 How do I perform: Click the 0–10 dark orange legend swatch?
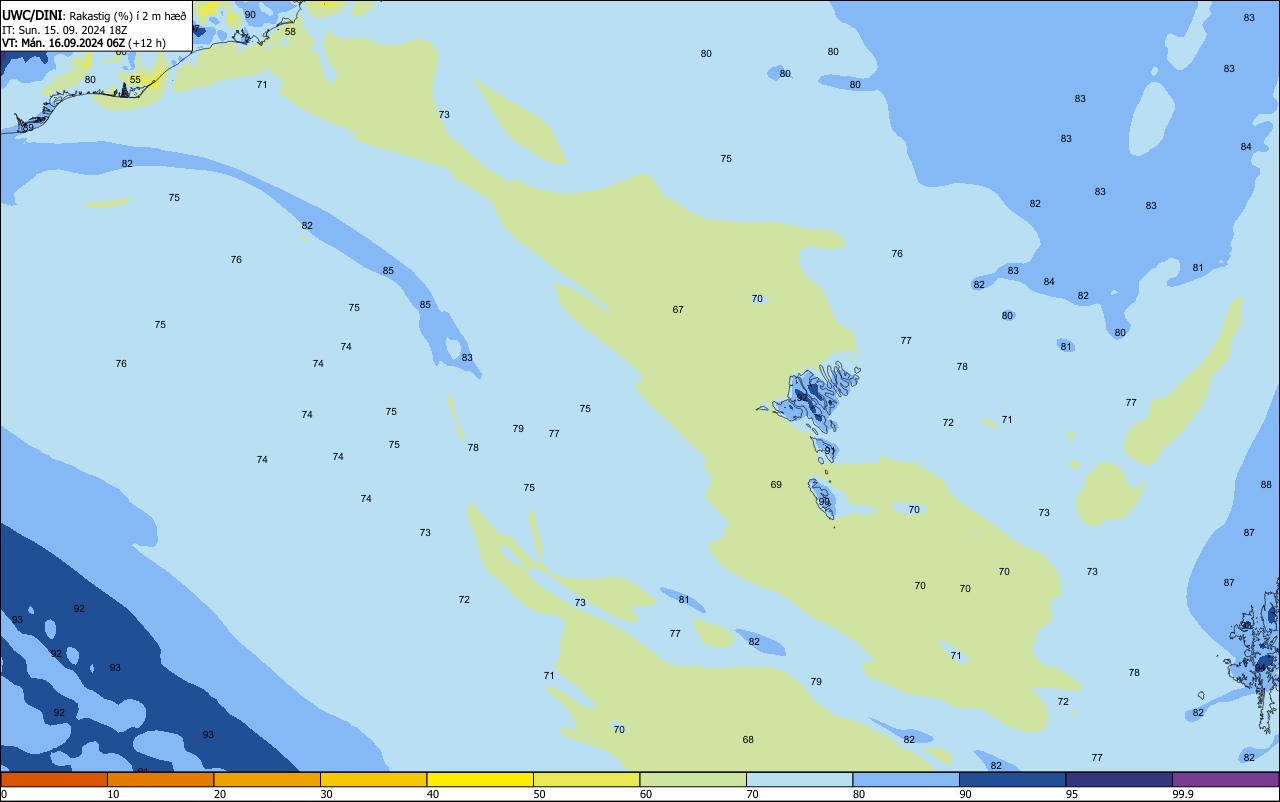pos(54,779)
